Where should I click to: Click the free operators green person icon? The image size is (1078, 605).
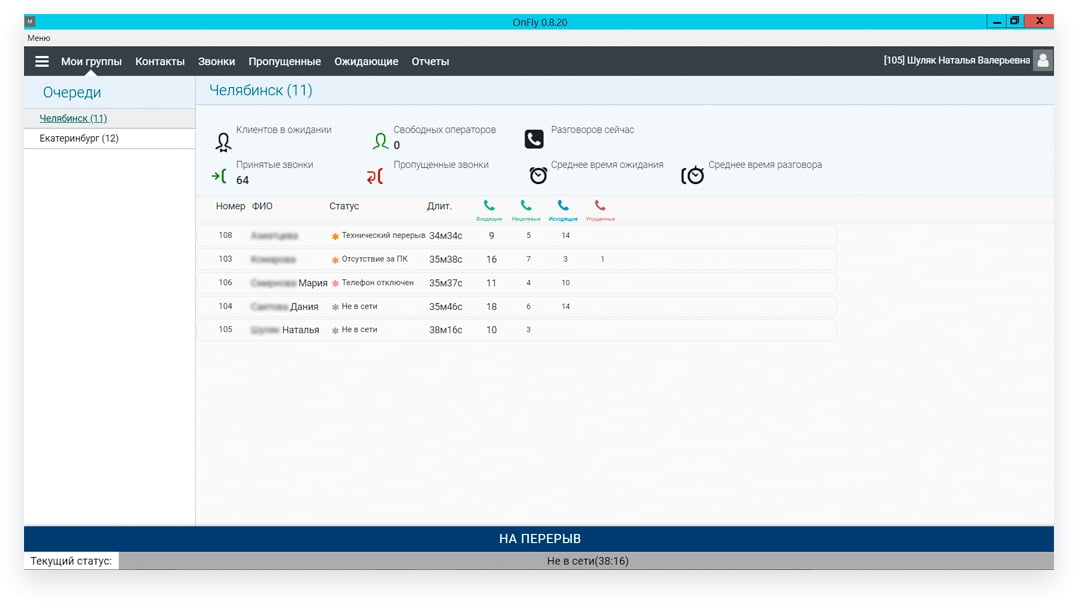(380, 141)
